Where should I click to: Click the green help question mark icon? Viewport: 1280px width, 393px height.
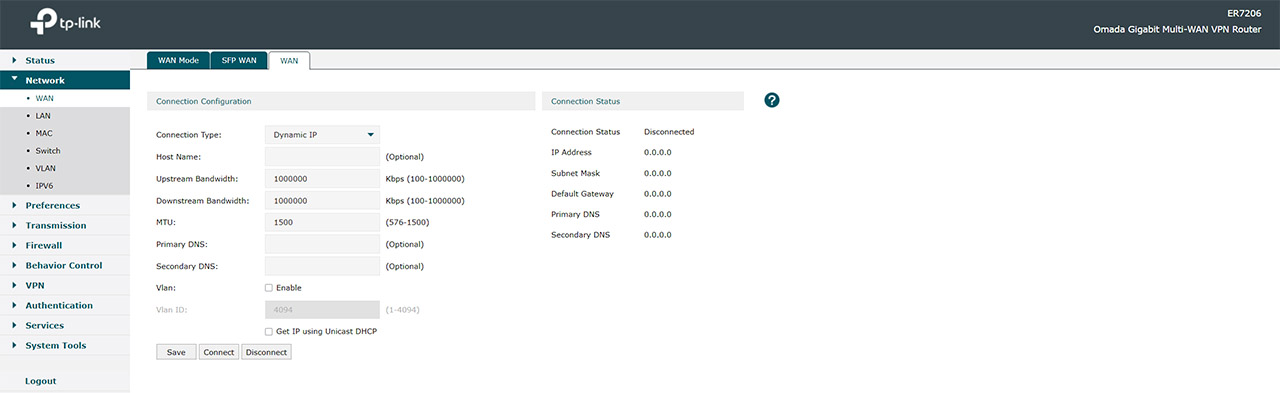(x=771, y=100)
